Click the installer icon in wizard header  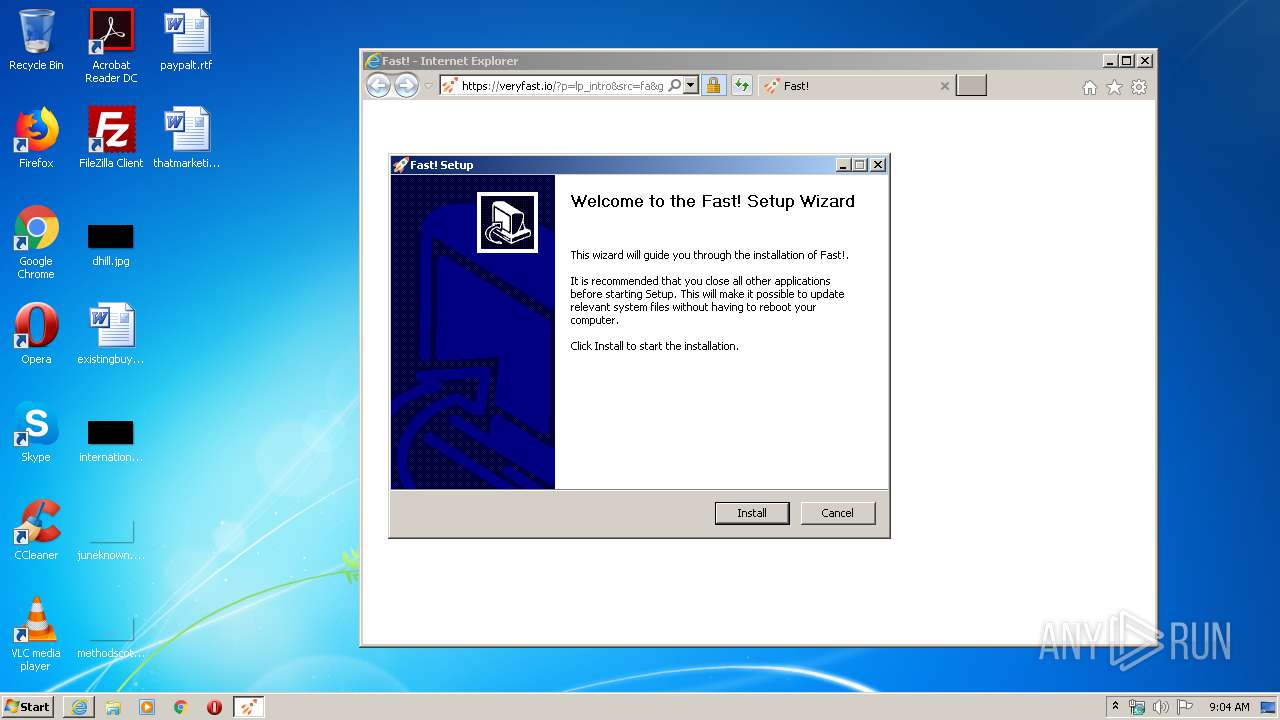(x=507, y=222)
